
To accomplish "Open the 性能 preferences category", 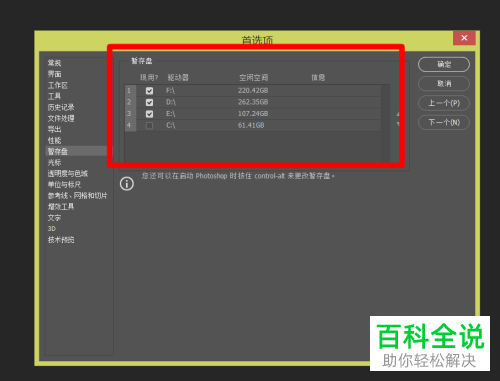I will click(54, 140).
